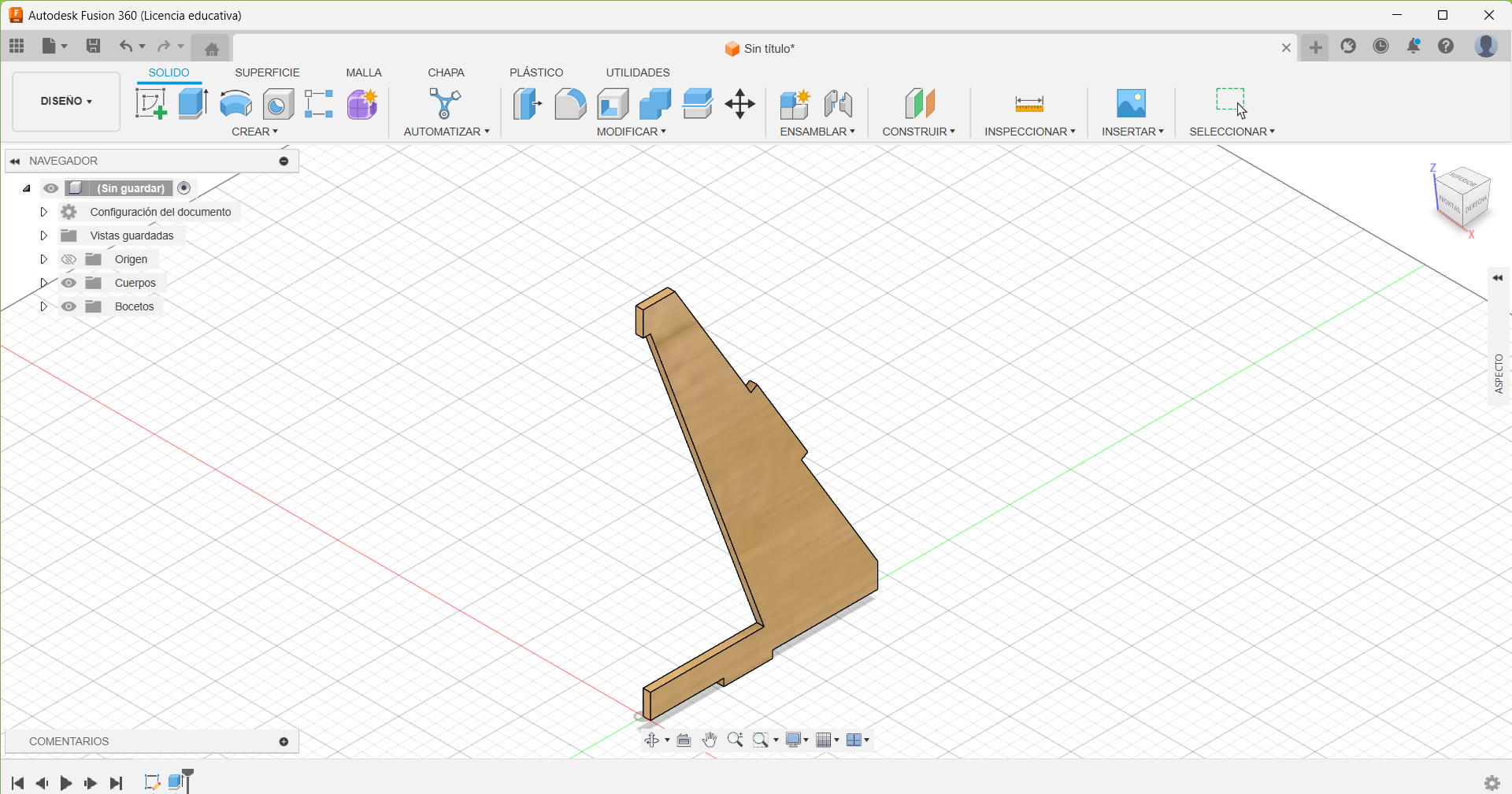Show the hidden Origen folder
The image size is (1512, 794).
69,259
